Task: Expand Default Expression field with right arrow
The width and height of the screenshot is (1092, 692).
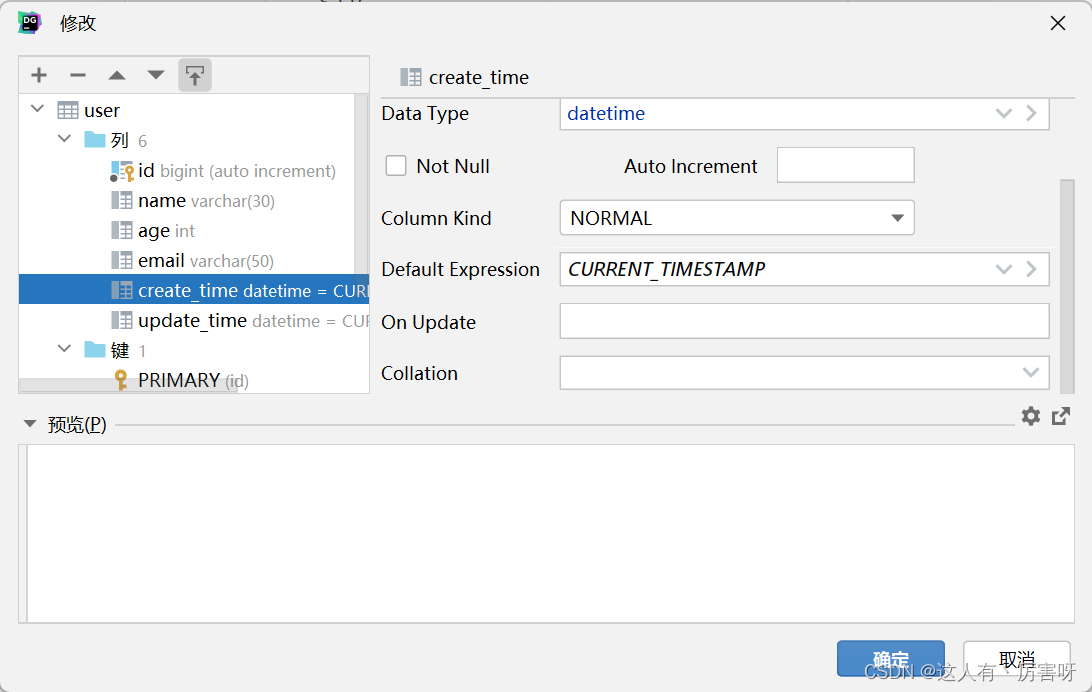Action: click(x=1031, y=269)
